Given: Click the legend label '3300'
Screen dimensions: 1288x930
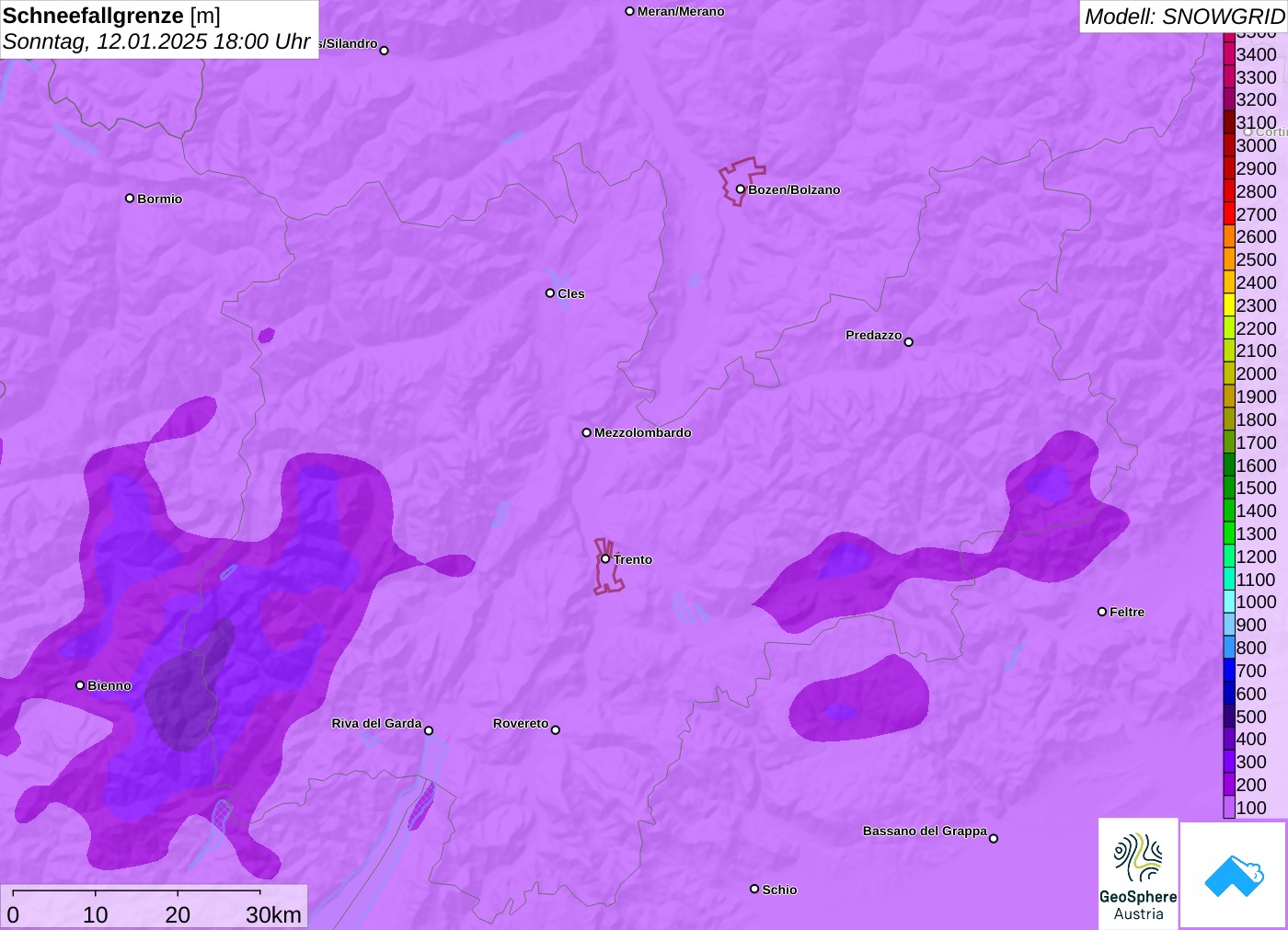Looking at the screenshot, I should tap(1256, 77).
